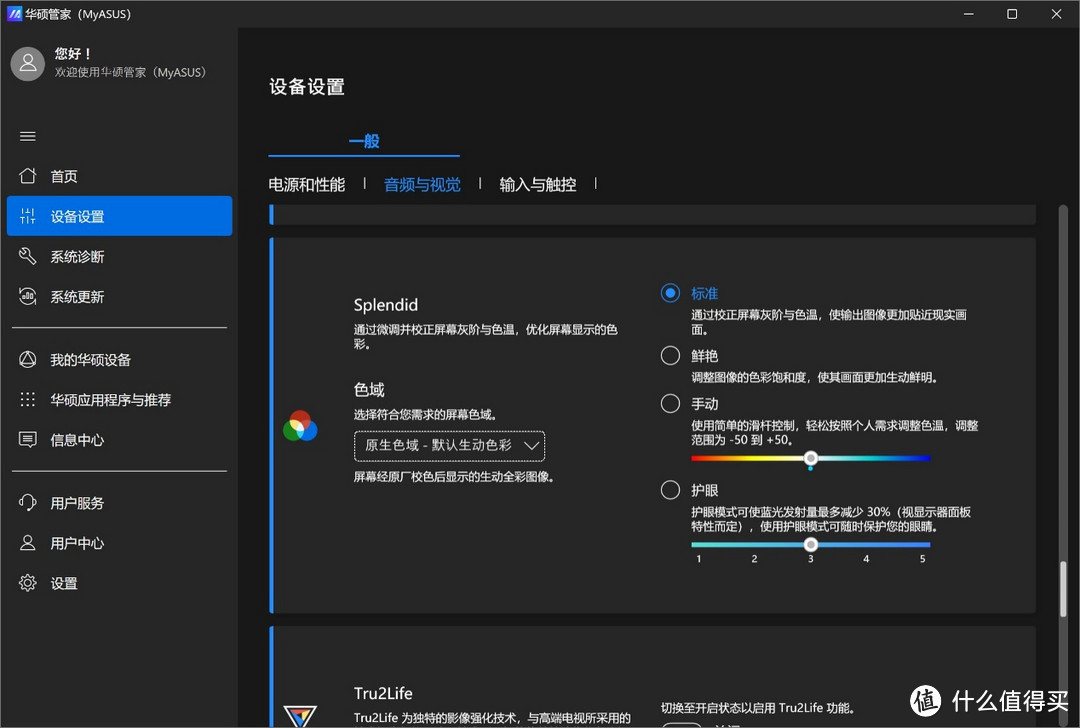
Task: Click the 设备设置 page title
Action: pos(307,87)
